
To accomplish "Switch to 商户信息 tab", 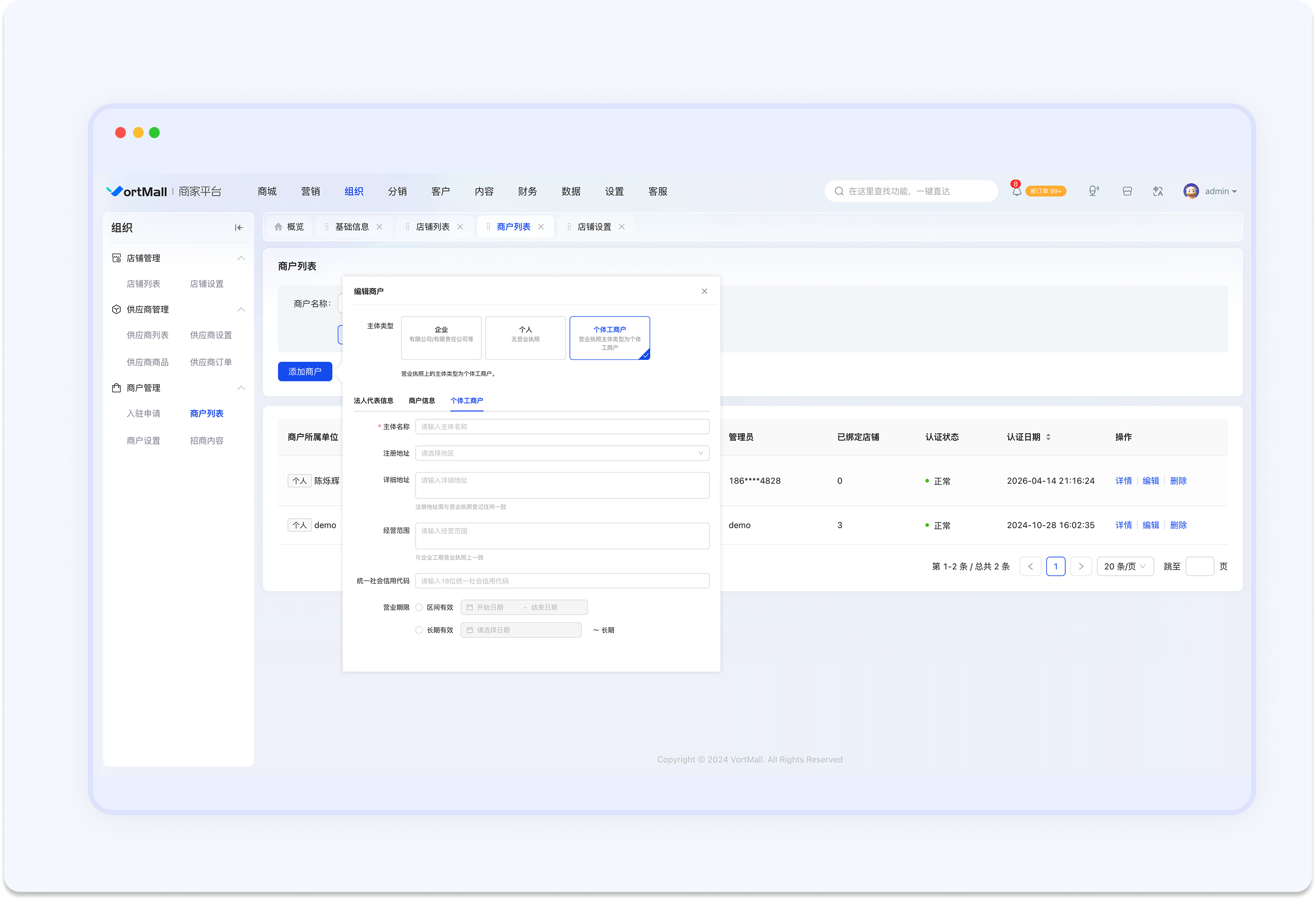I will click(422, 401).
